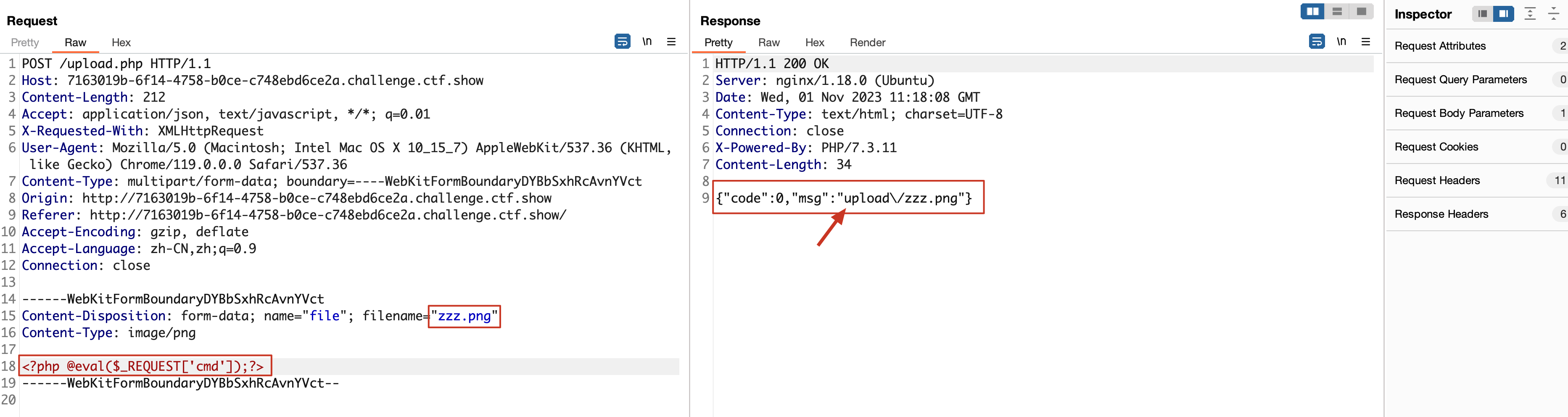
Task: Click the Referer header line
Action: pyautogui.click(x=294, y=215)
